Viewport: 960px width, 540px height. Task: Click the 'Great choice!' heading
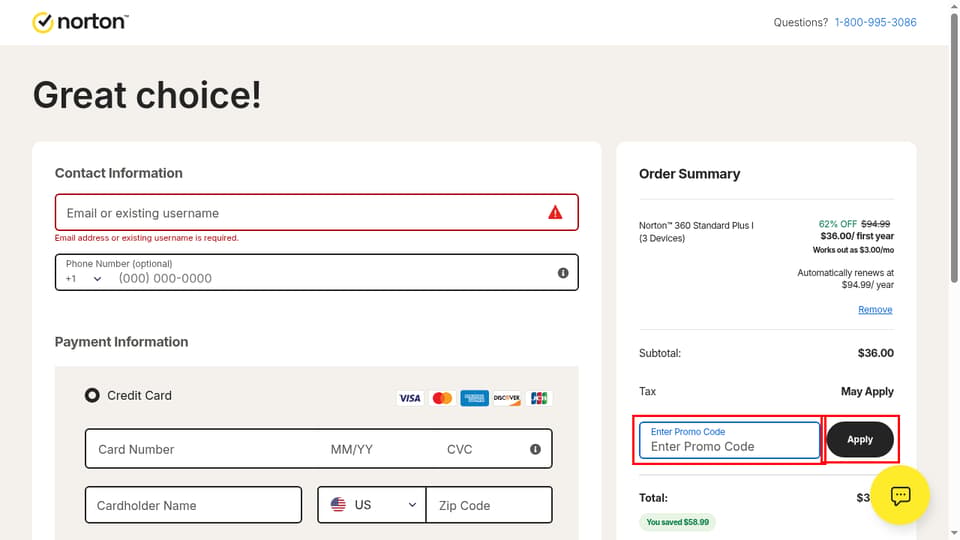(147, 96)
